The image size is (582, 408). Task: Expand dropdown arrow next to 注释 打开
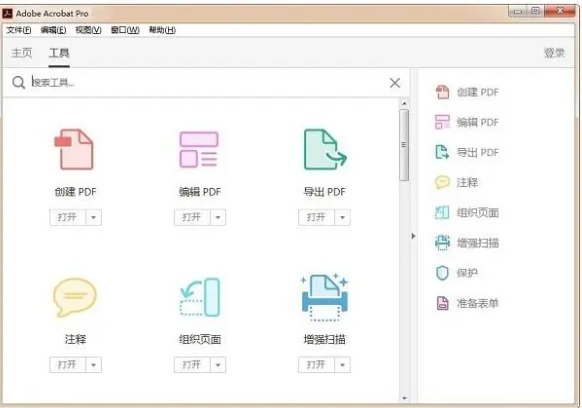tap(94, 365)
